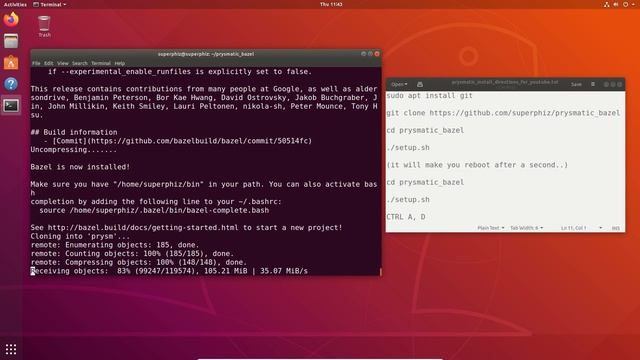This screenshot has width=640, height=360.
Task: Open the terminal Help menu
Action: pos(120,63)
